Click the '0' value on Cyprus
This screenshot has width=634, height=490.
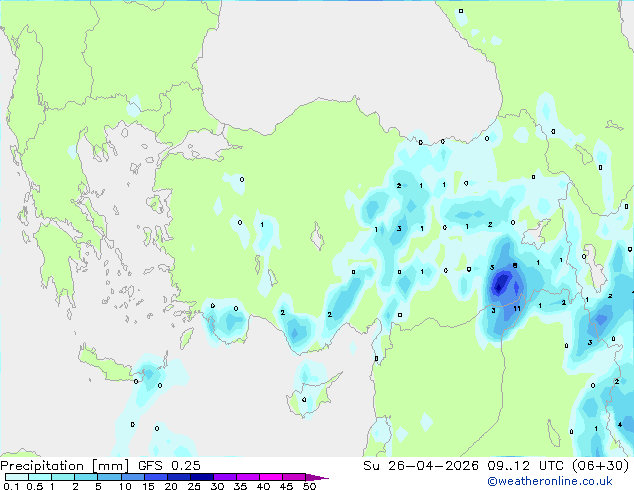(x=304, y=400)
